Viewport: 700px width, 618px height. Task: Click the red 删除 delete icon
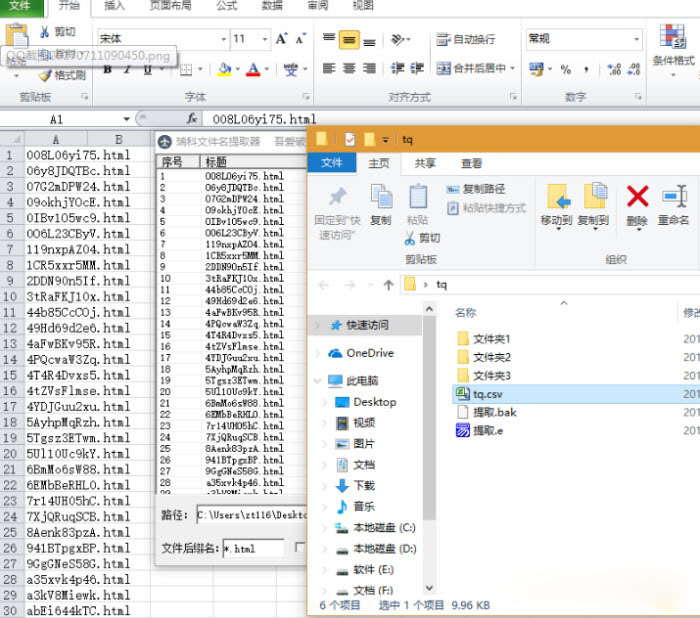(x=638, y=196)
